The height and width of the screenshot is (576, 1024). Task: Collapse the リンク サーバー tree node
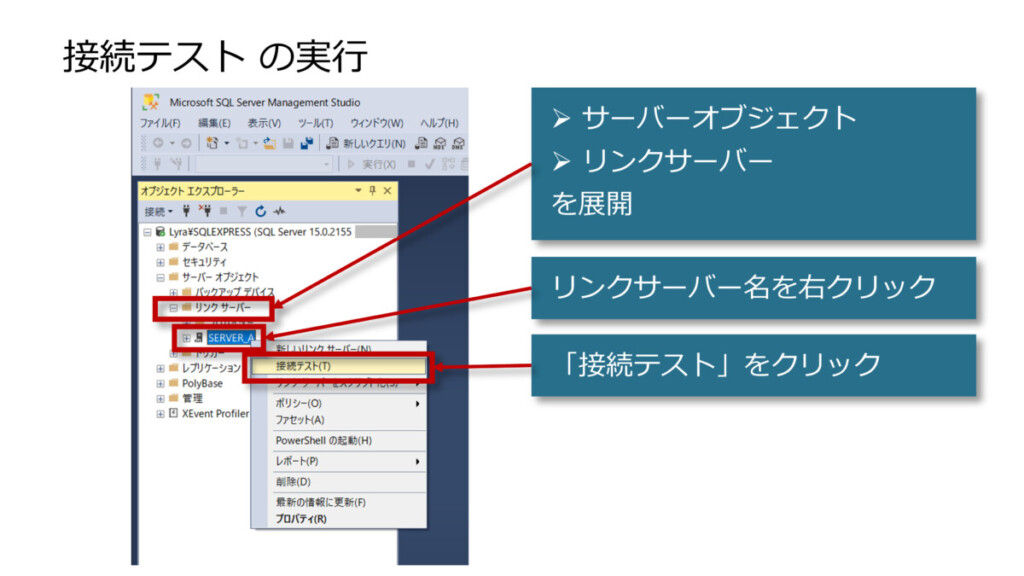172,308
